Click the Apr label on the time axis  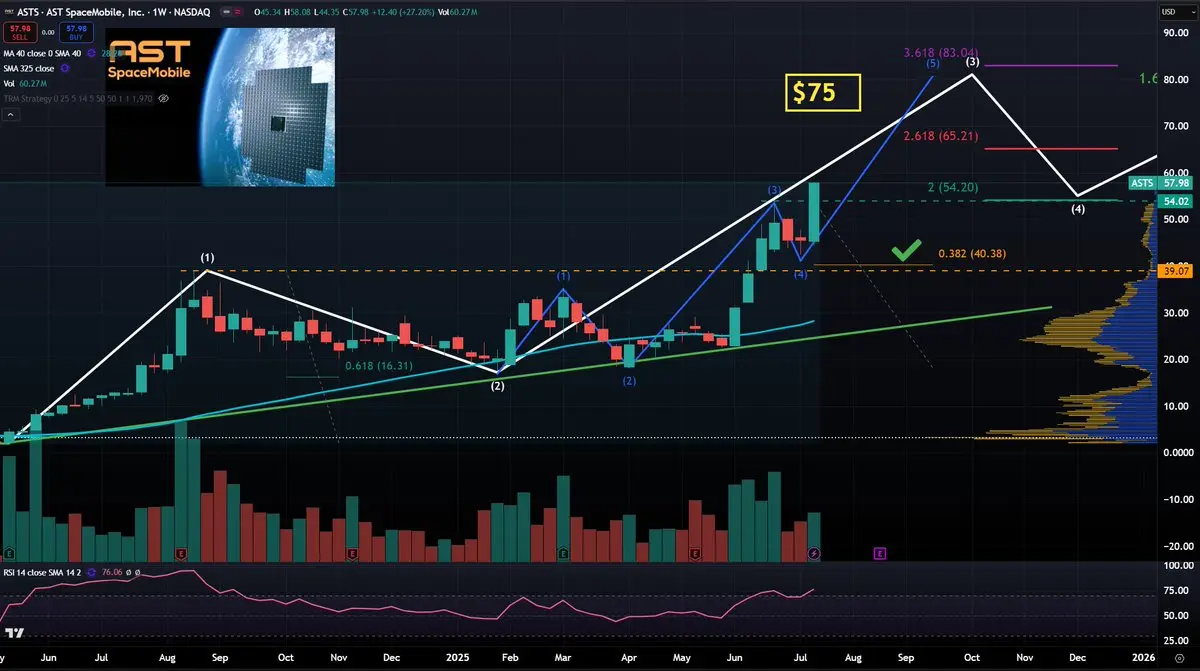(629, 657)
